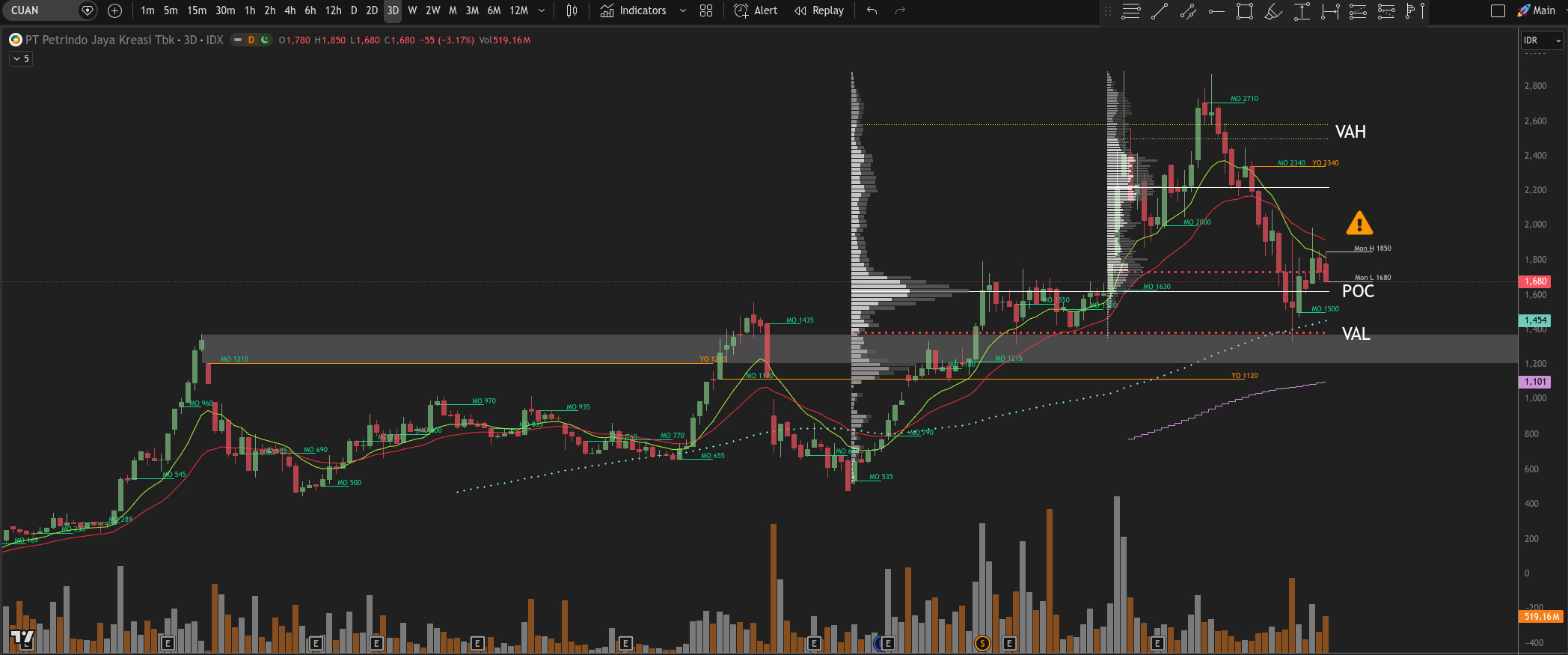Click the orange S split marker

[982, 643]
